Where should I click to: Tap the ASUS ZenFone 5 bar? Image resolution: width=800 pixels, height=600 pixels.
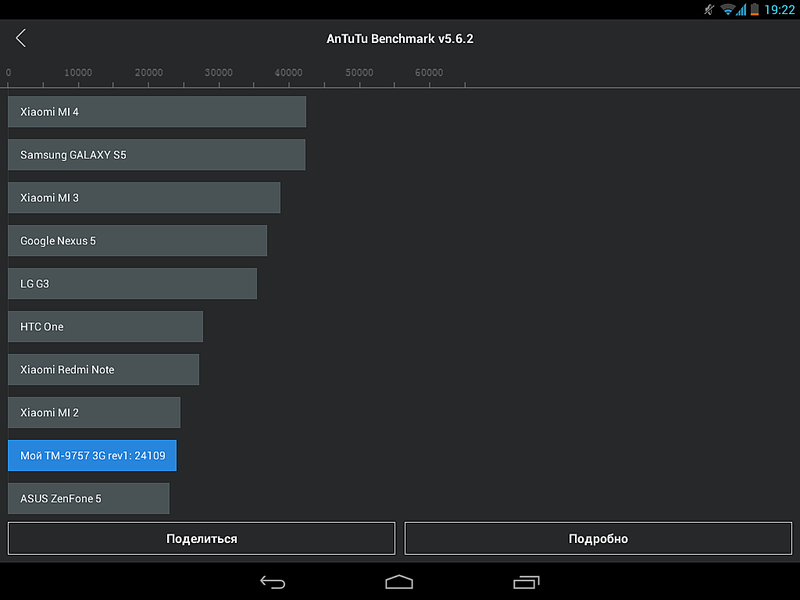coord(88,498)
